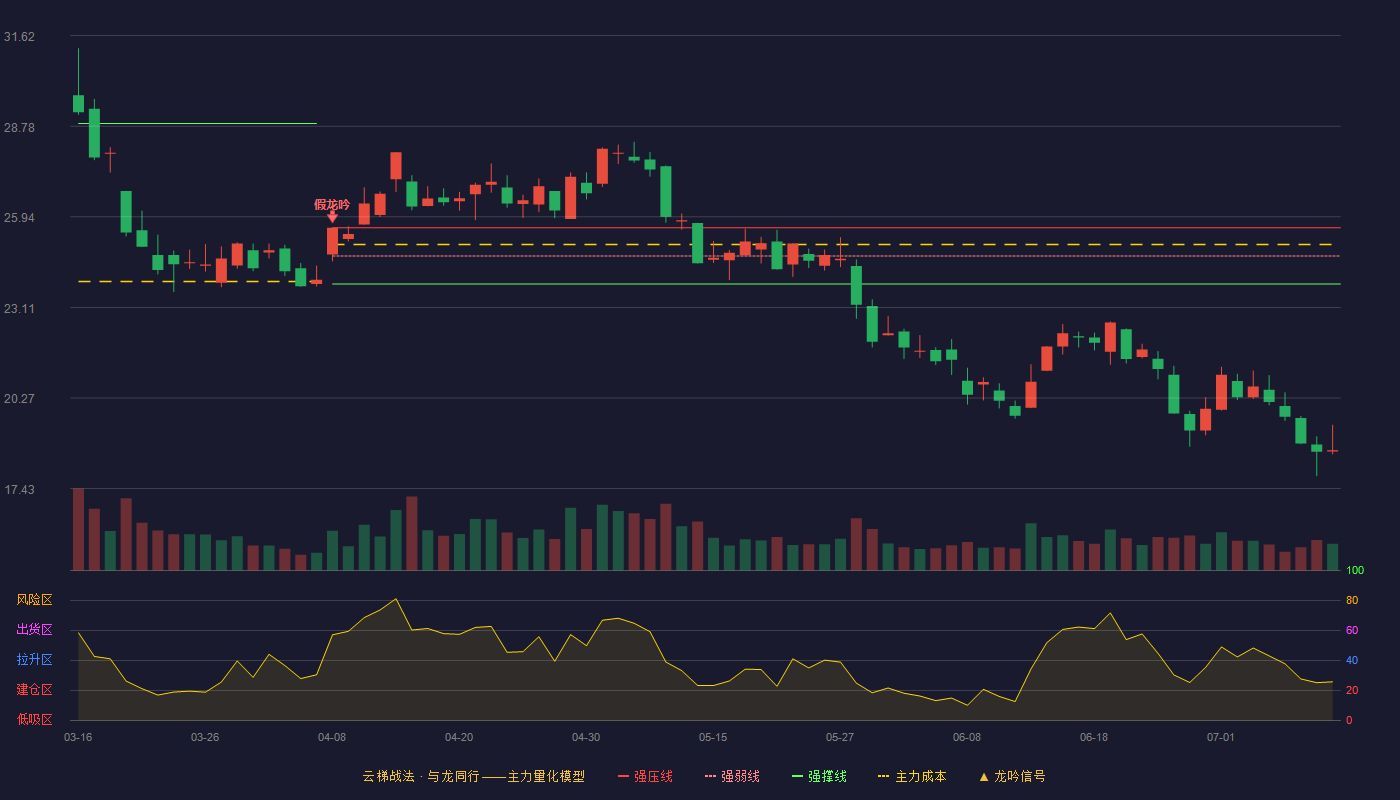Click the first tall red volume bar
The width and height of the screenshot is (1400, 800).
point(78,529)
